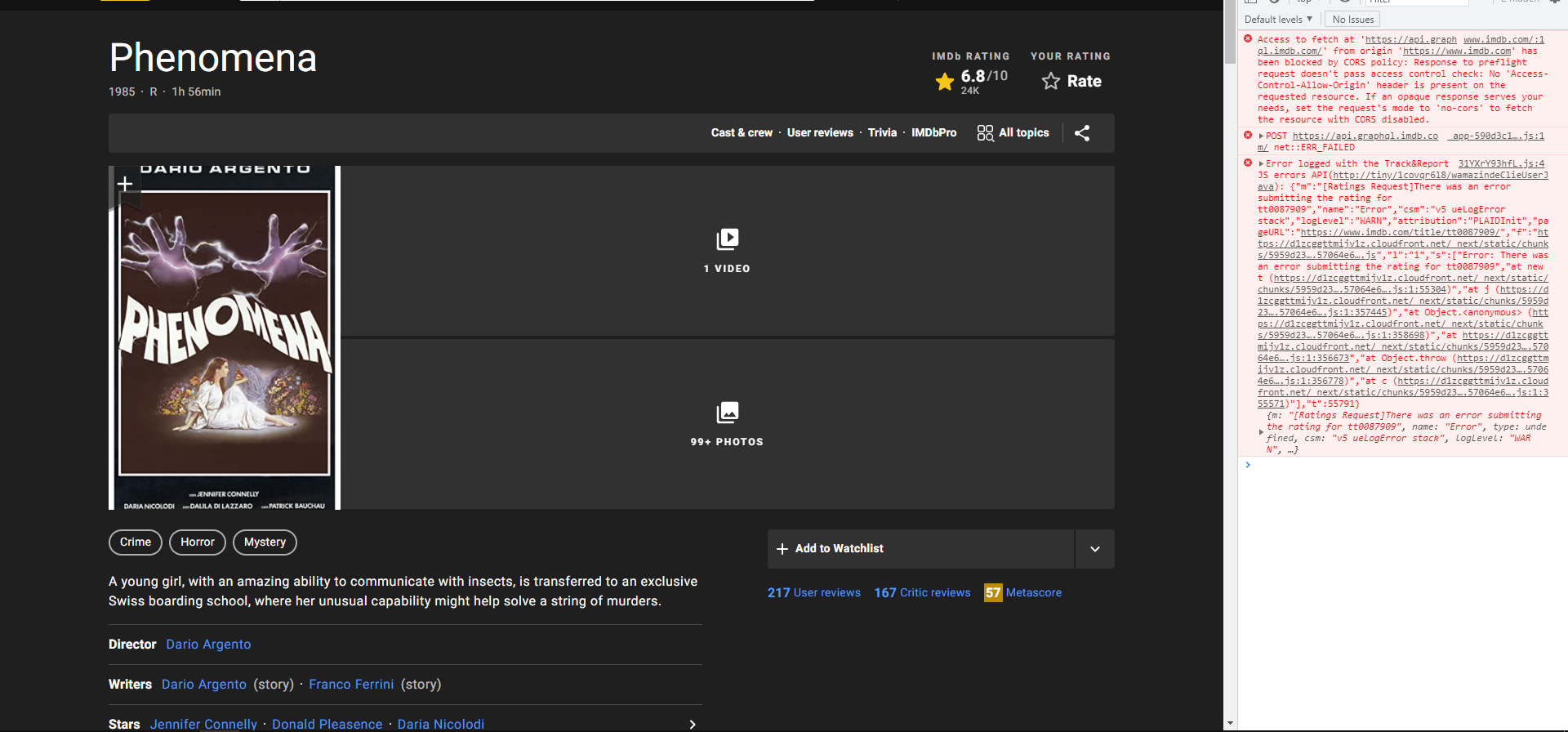Click the R certificate rating
Viewport: 1568px width, 732px height.
pyautogui.click(x=154, y=92)
